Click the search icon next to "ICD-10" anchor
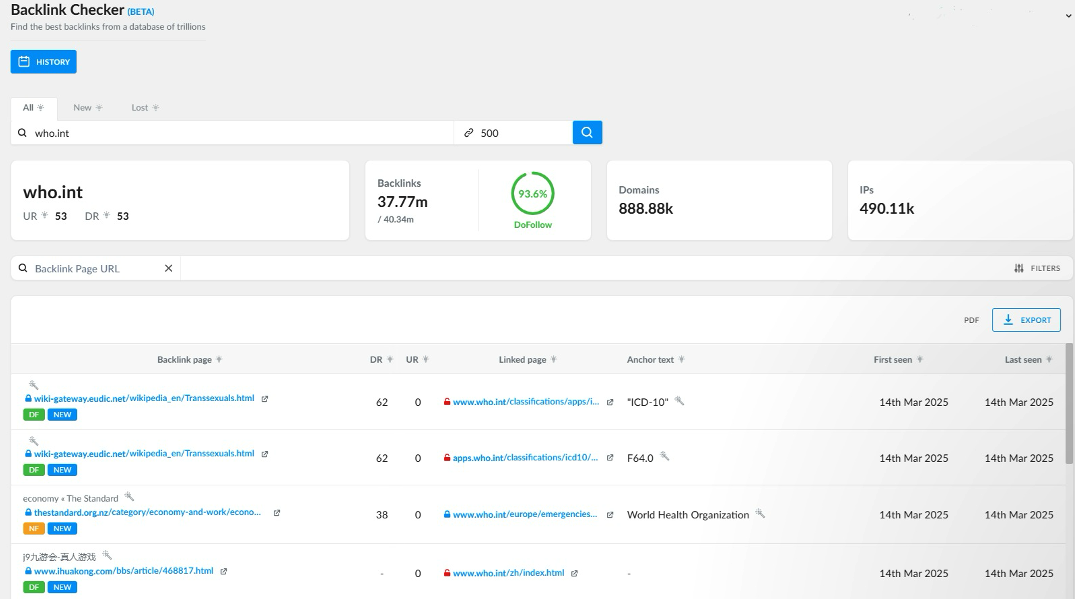The height and width of the screenshot is (599, 1075). point(679,401)
